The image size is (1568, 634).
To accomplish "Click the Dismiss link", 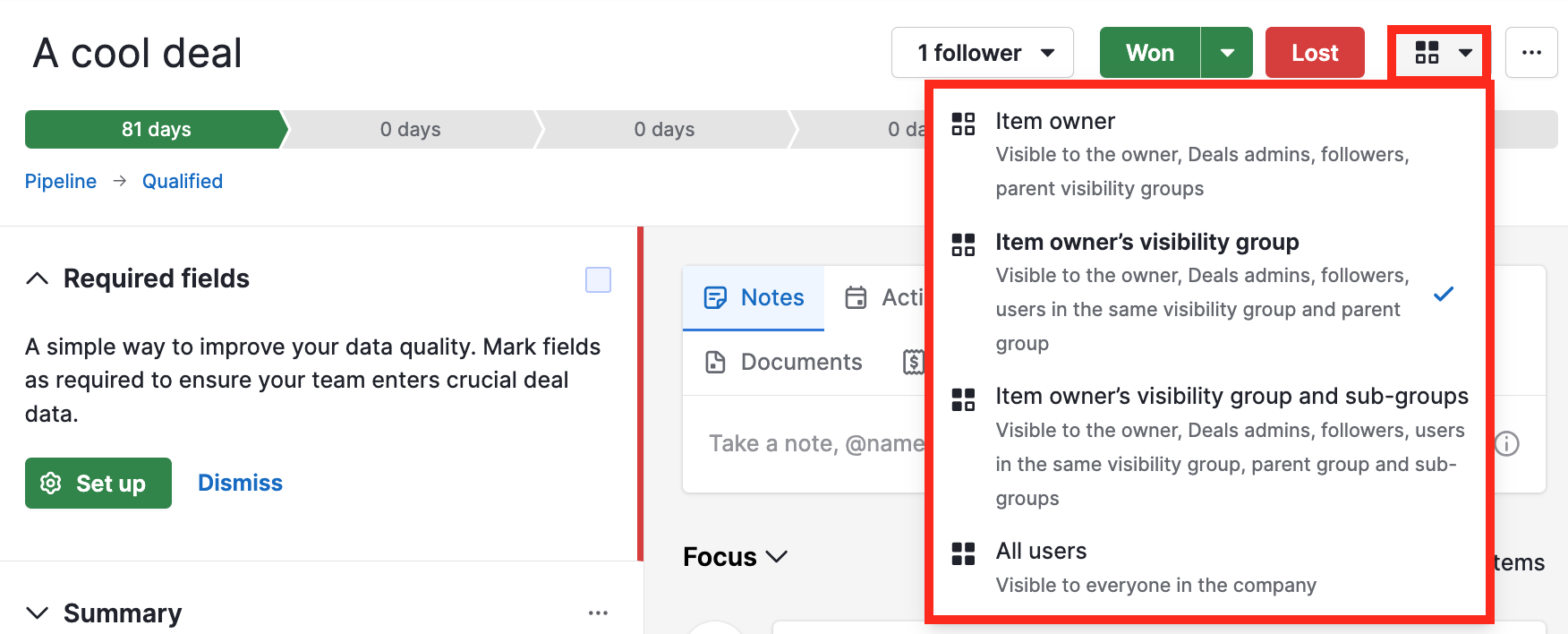I will tap(239, 483).
